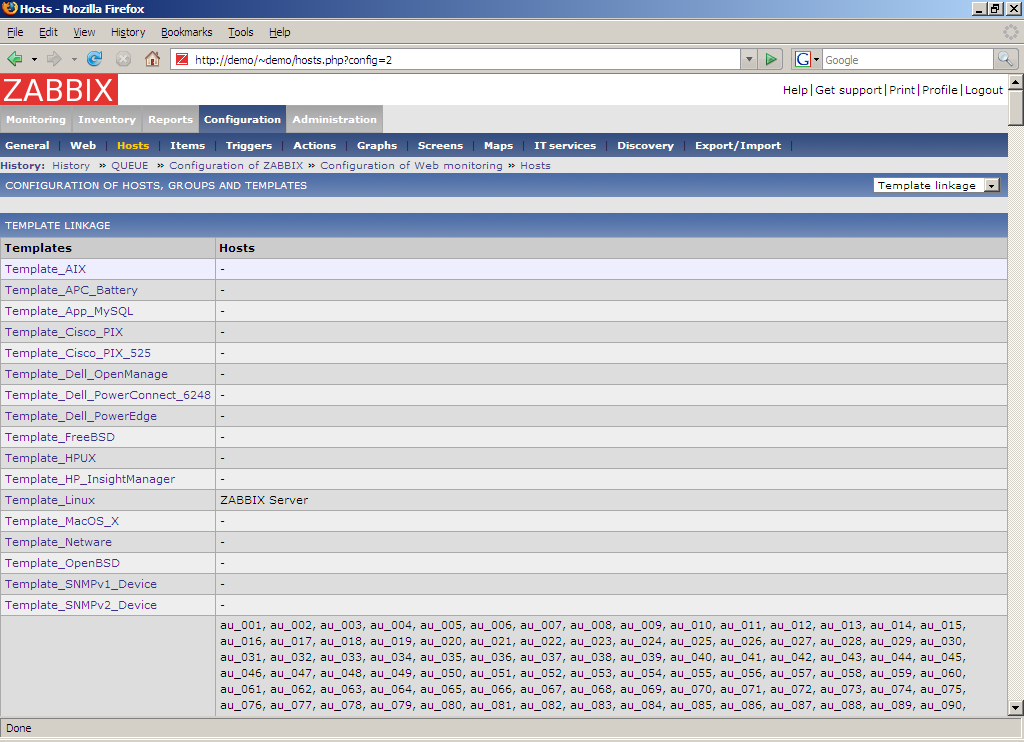Open the back history dropdown arrow
Viewport: 1024px width, 742px height.
[x=34, y=59]
